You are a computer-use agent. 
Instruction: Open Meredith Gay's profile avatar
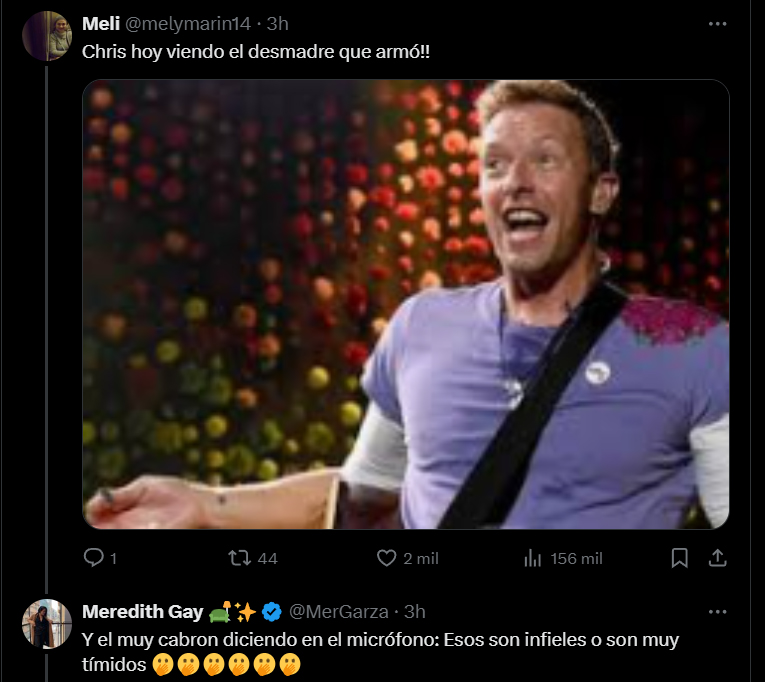coord(46,624)
